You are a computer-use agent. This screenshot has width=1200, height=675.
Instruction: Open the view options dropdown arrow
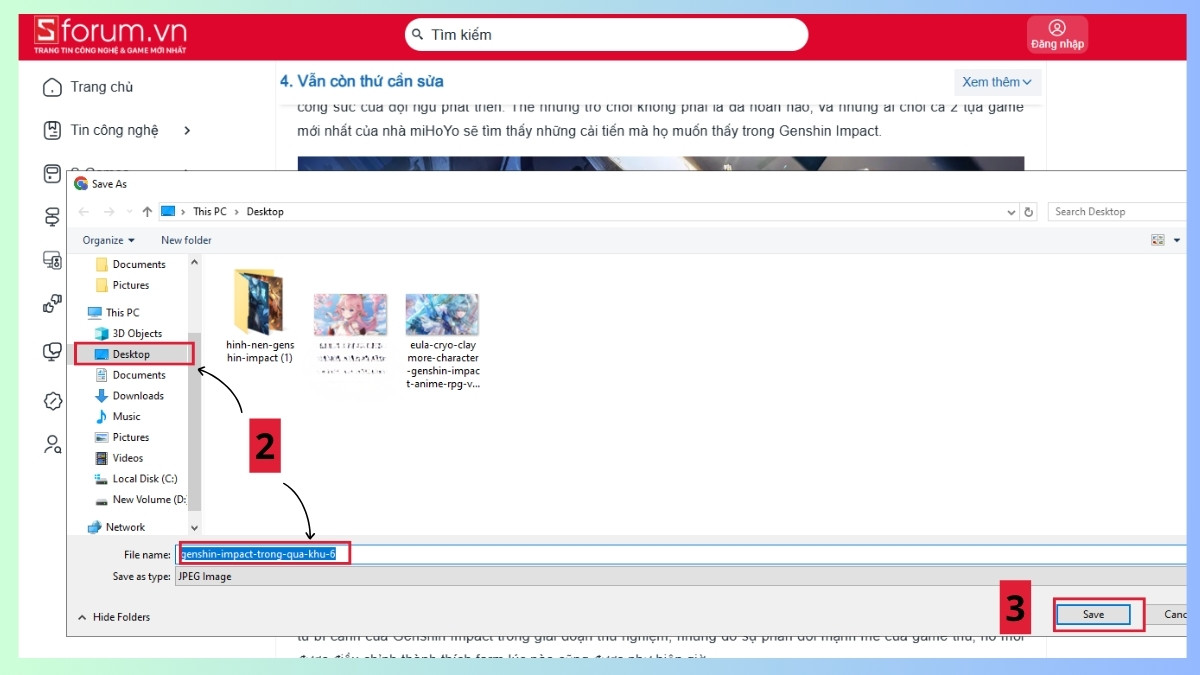click(1177, 240)
